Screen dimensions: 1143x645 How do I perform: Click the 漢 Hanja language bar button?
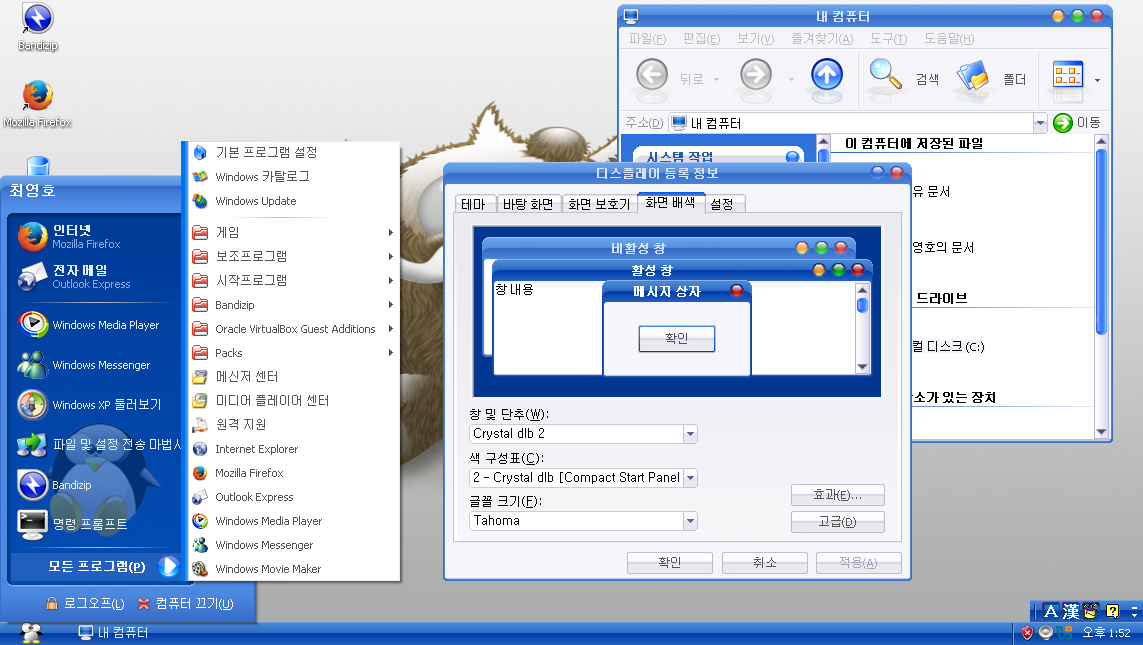(1070, 611)
